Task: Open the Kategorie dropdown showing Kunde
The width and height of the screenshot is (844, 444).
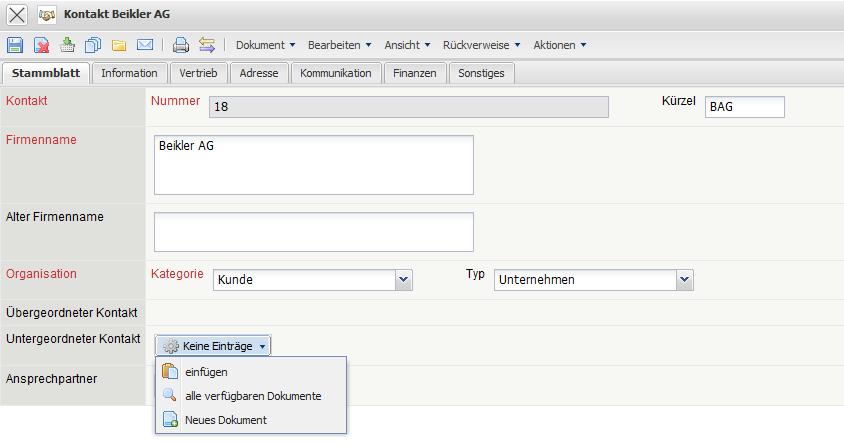Action: pos(403,280)
